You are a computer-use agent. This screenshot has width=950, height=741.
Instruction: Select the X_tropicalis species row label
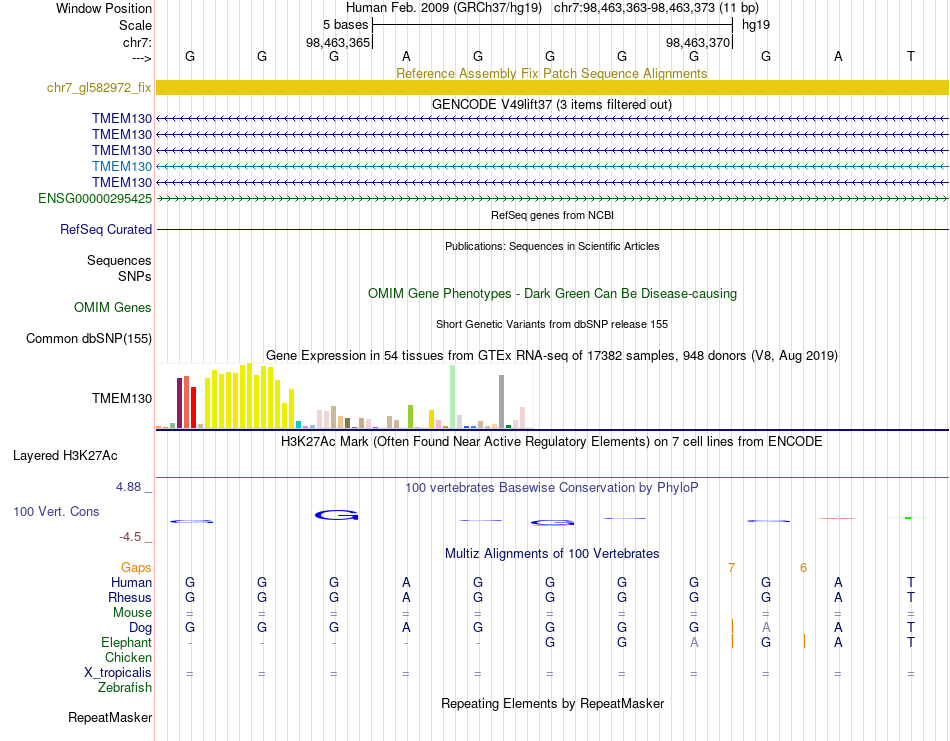click(118, 673)
